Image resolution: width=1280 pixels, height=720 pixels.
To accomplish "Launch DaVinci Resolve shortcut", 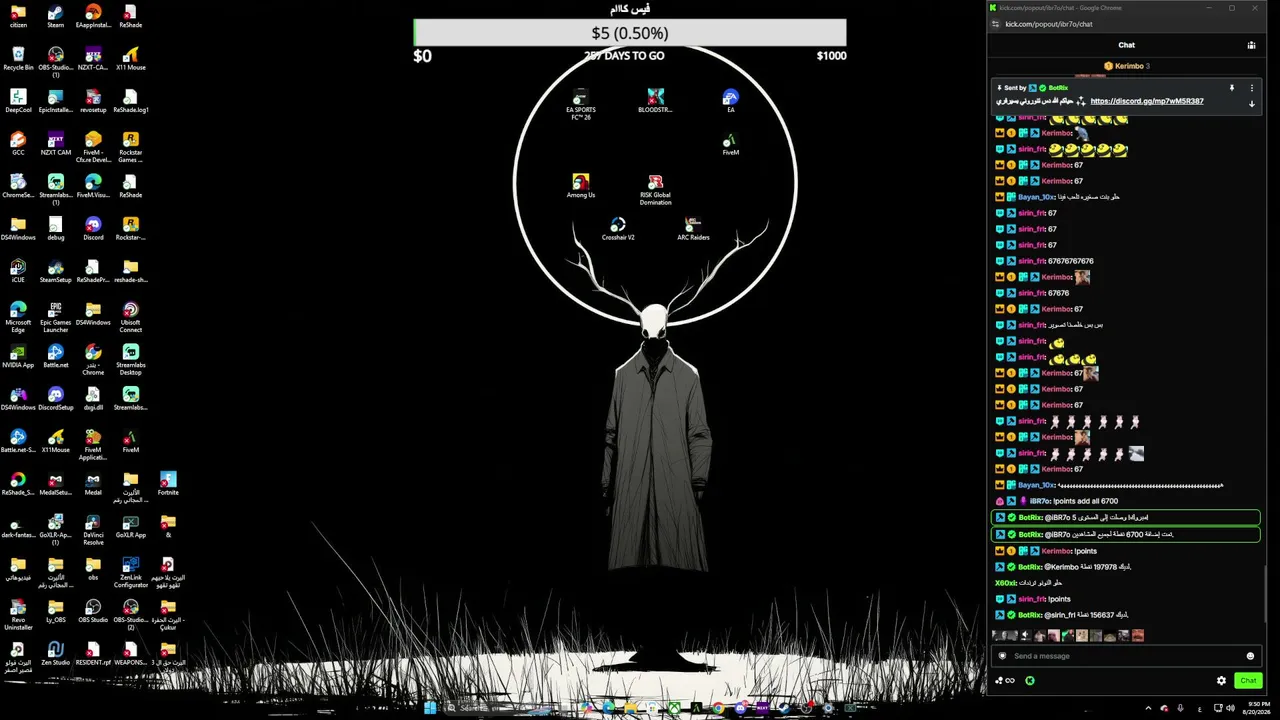I will click(93, 529).
